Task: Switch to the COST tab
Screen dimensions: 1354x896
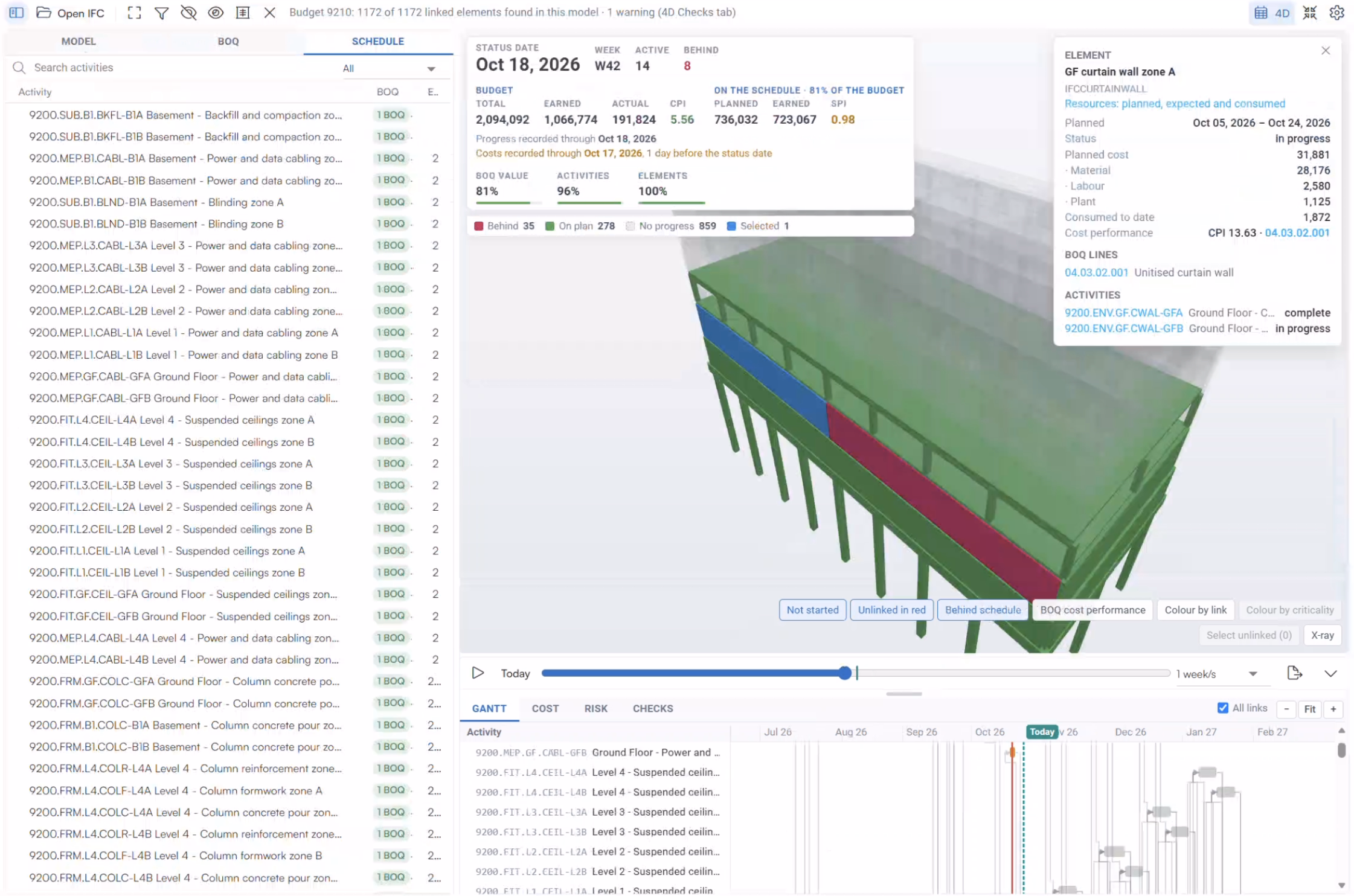Action: point(545,708)
